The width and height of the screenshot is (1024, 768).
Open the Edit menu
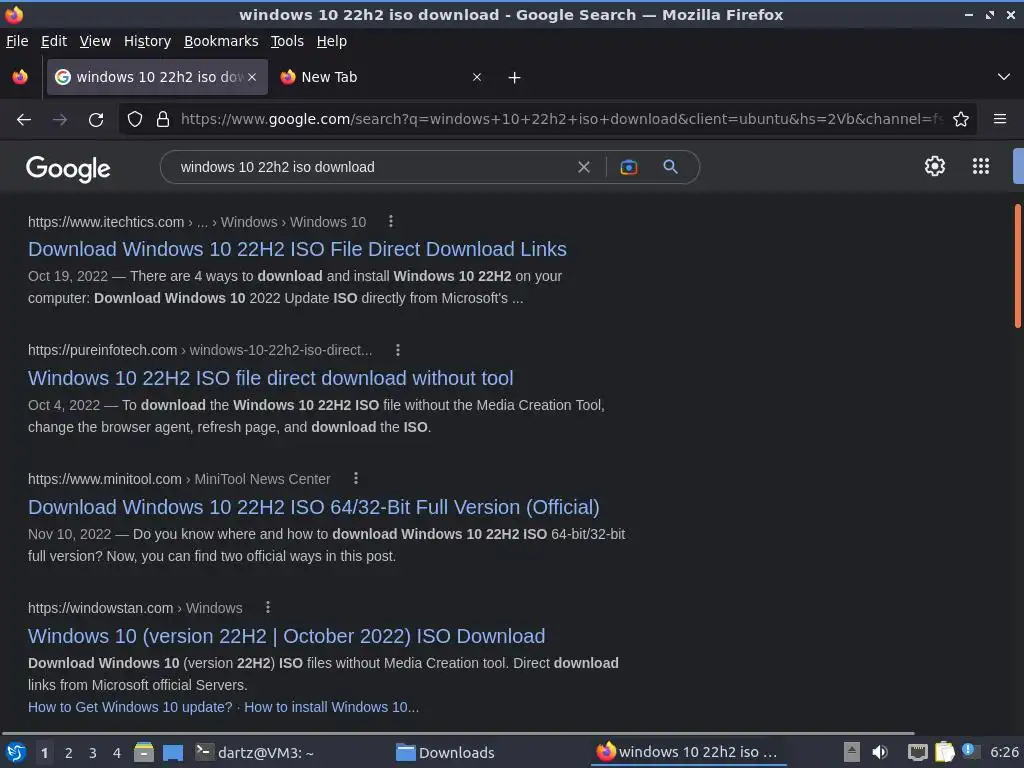54,41
